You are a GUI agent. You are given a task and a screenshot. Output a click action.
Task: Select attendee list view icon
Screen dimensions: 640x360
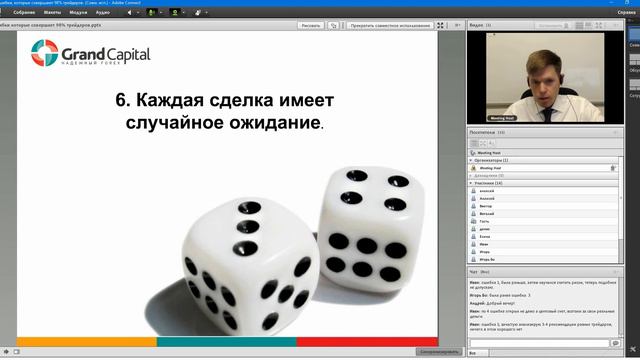[x=474, y=143]
